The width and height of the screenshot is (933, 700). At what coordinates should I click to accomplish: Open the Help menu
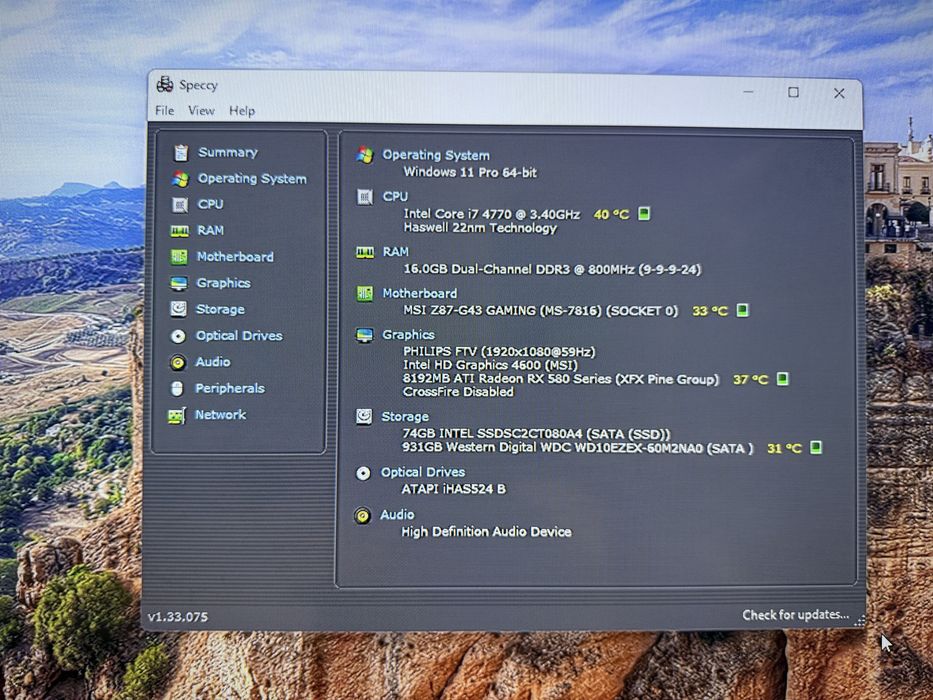[242, 111]
